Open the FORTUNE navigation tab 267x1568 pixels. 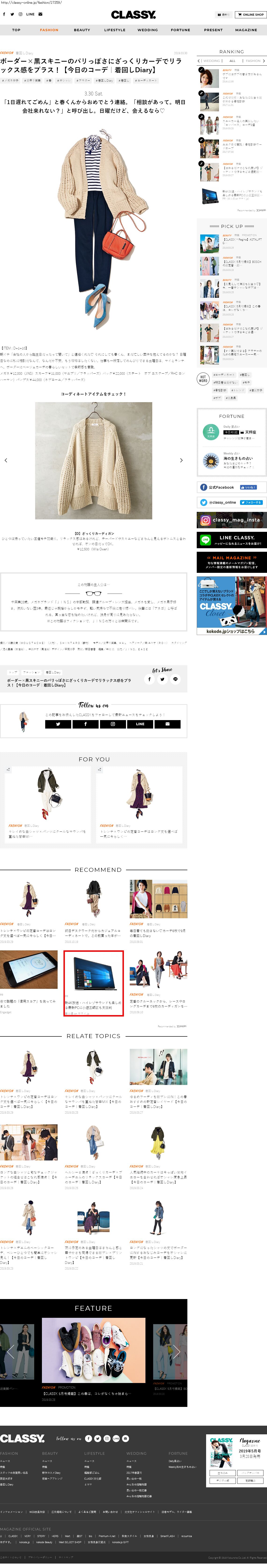tap(180, 30)
